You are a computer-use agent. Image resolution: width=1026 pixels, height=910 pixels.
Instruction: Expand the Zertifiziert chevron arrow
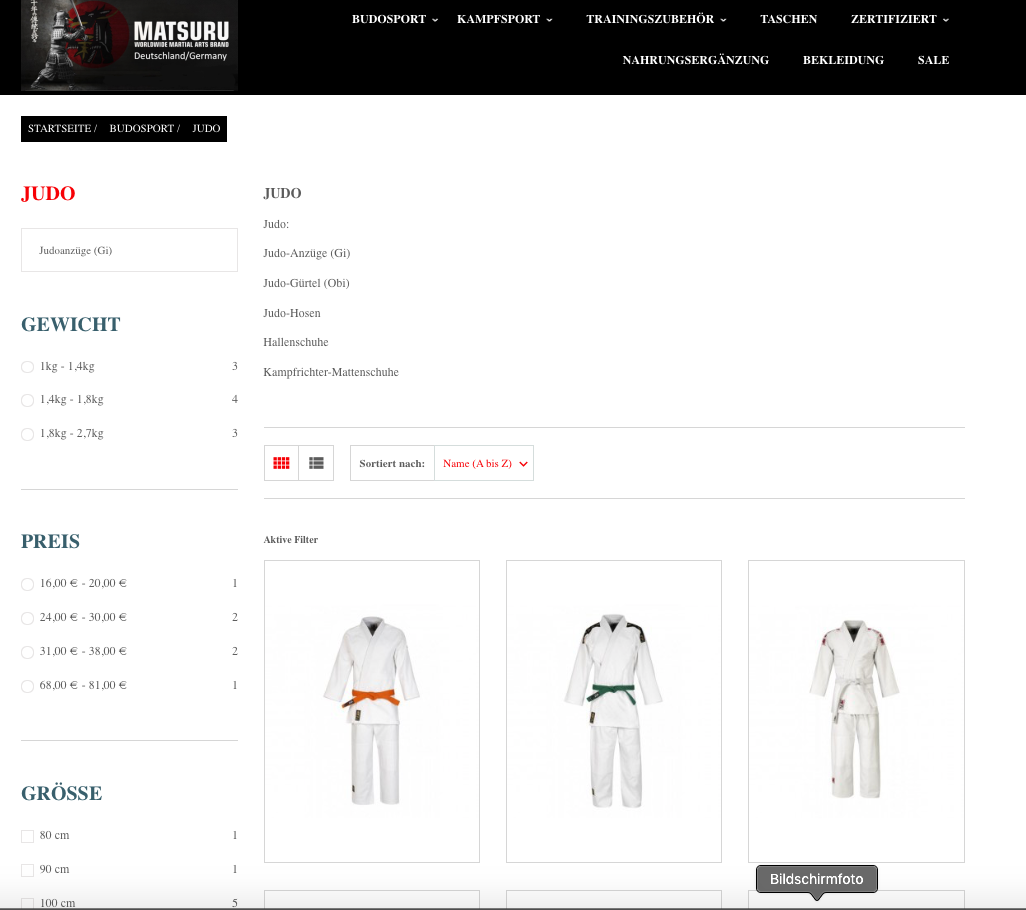pyautogui.click(x=946, y=20)
